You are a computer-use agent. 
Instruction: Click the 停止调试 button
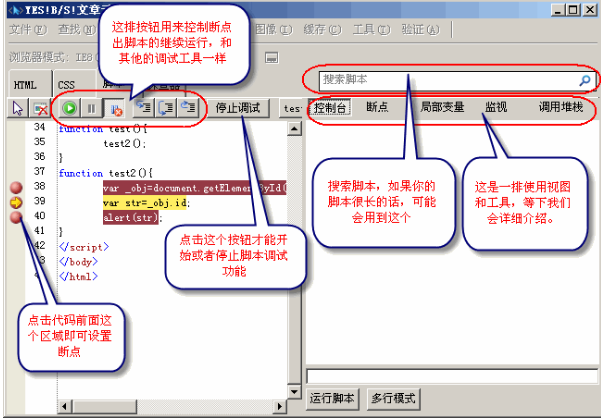(x=238, y=108)
